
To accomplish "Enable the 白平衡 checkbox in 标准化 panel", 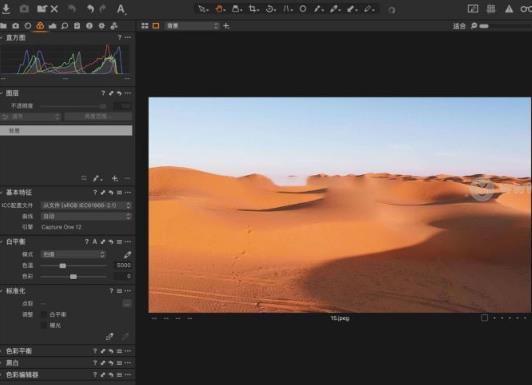I will click(44, 314).
